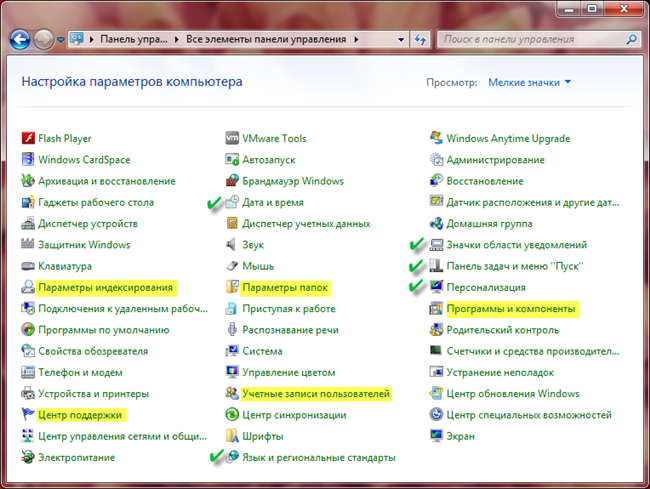650x489 pixels.
Task: Open the Брандмауэр Windows icon
Action: [232, 181]
